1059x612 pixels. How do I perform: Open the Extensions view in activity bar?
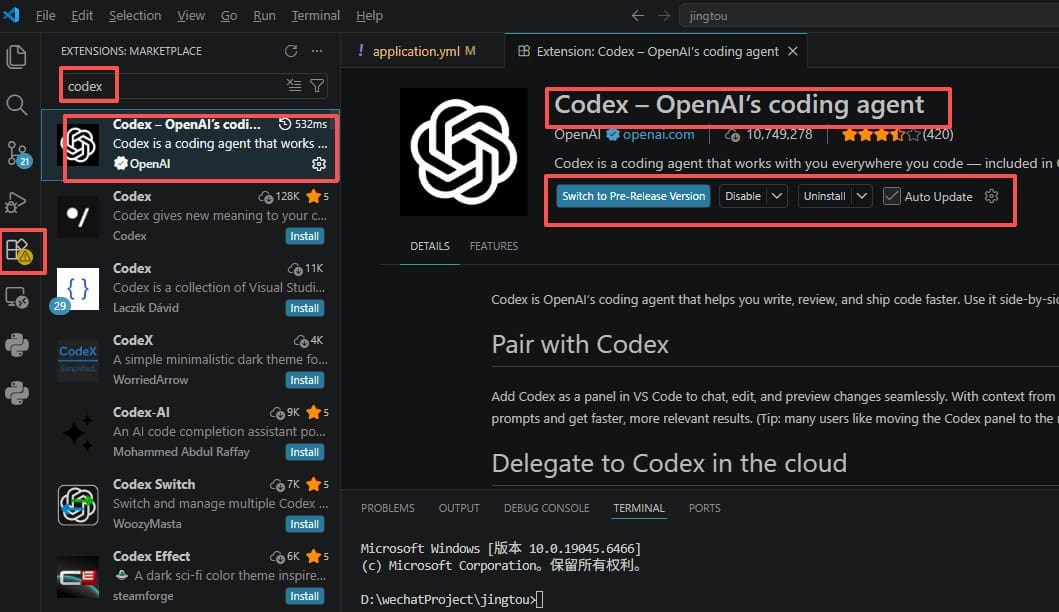(18, 251)
